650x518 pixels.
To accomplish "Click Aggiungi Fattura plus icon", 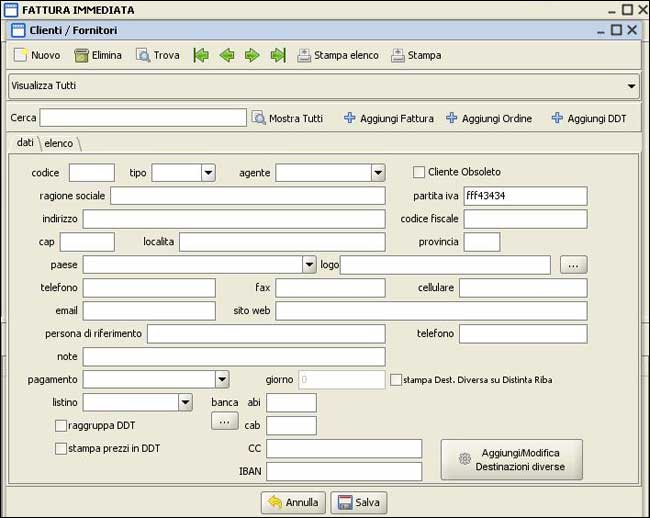I will point(349,118).
